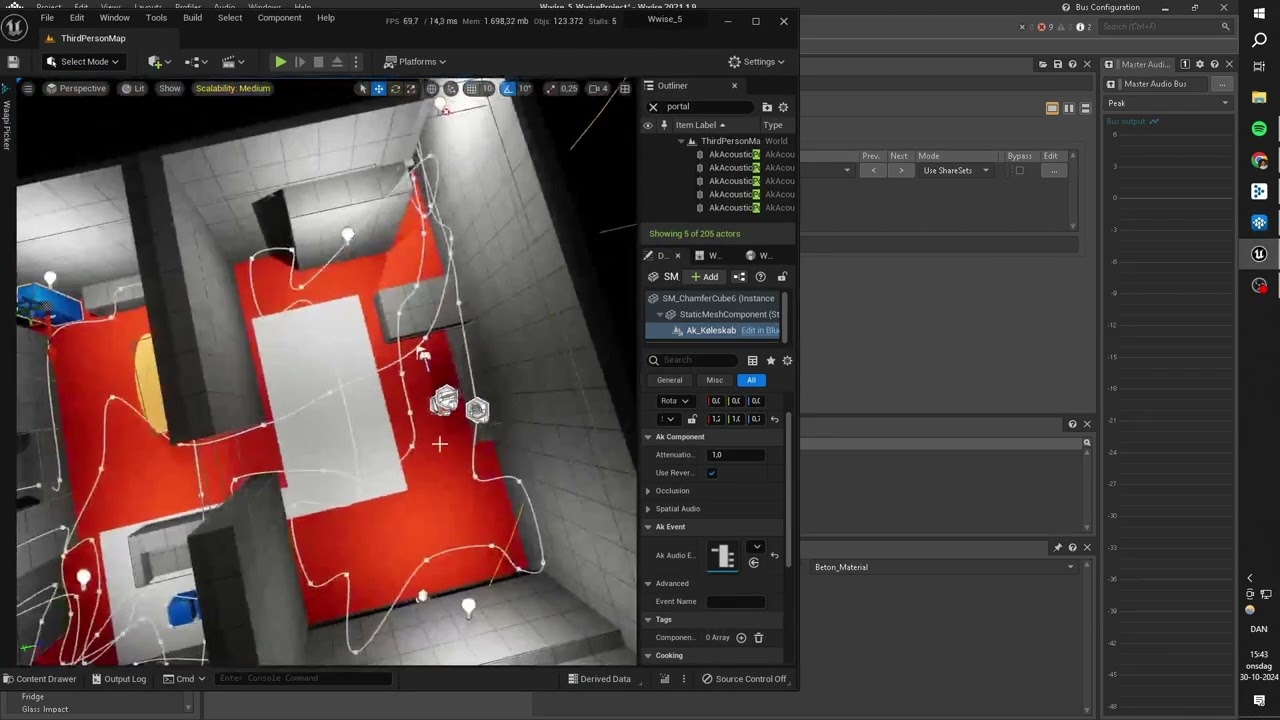Toggle grid snapping in the viewport
This screenshot has height=720, width=1280.
coord(472,89)
